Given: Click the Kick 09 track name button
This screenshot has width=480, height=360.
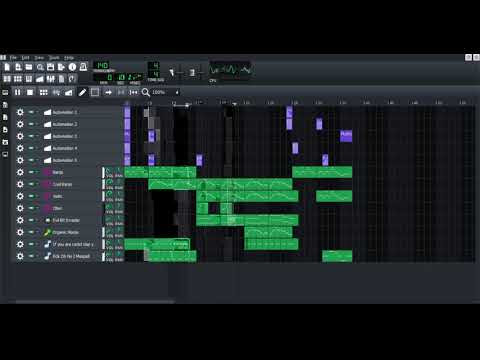Looking at the screenshot, I should click(x=71, y=256).
